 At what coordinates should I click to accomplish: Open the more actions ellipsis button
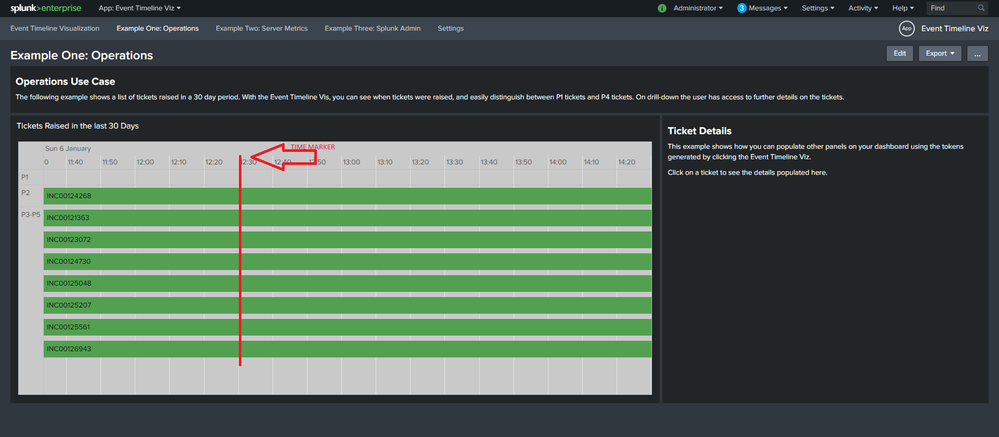977,54
